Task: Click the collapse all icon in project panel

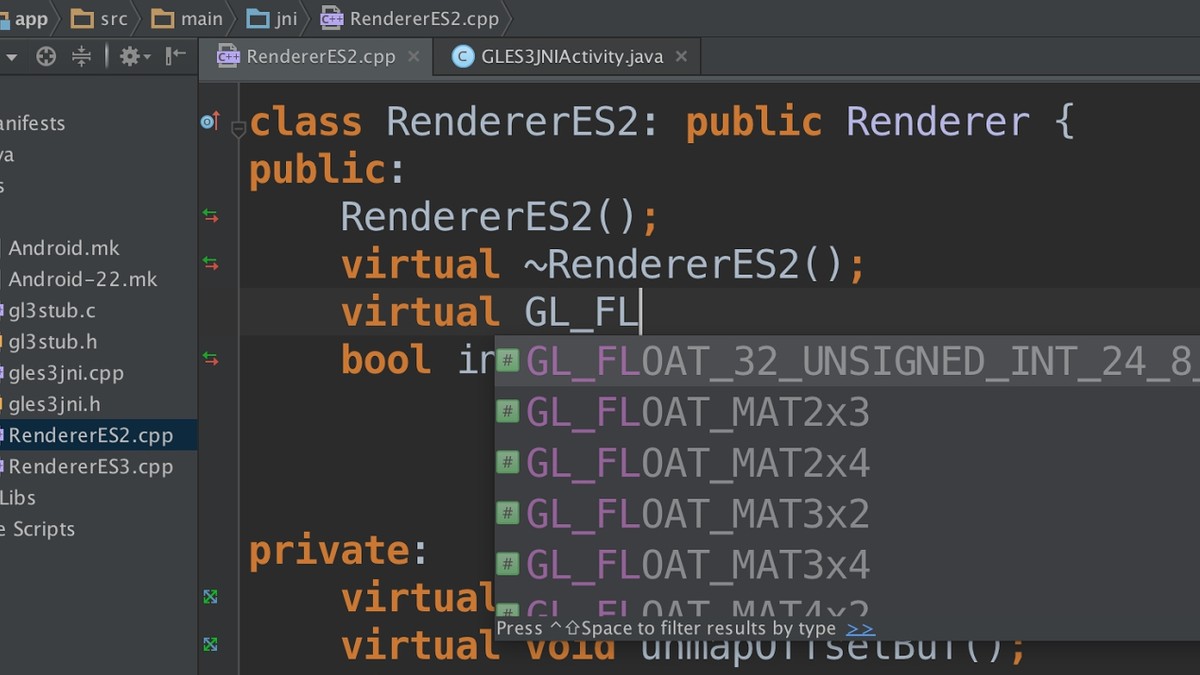Action: click(x=82, y=57)
